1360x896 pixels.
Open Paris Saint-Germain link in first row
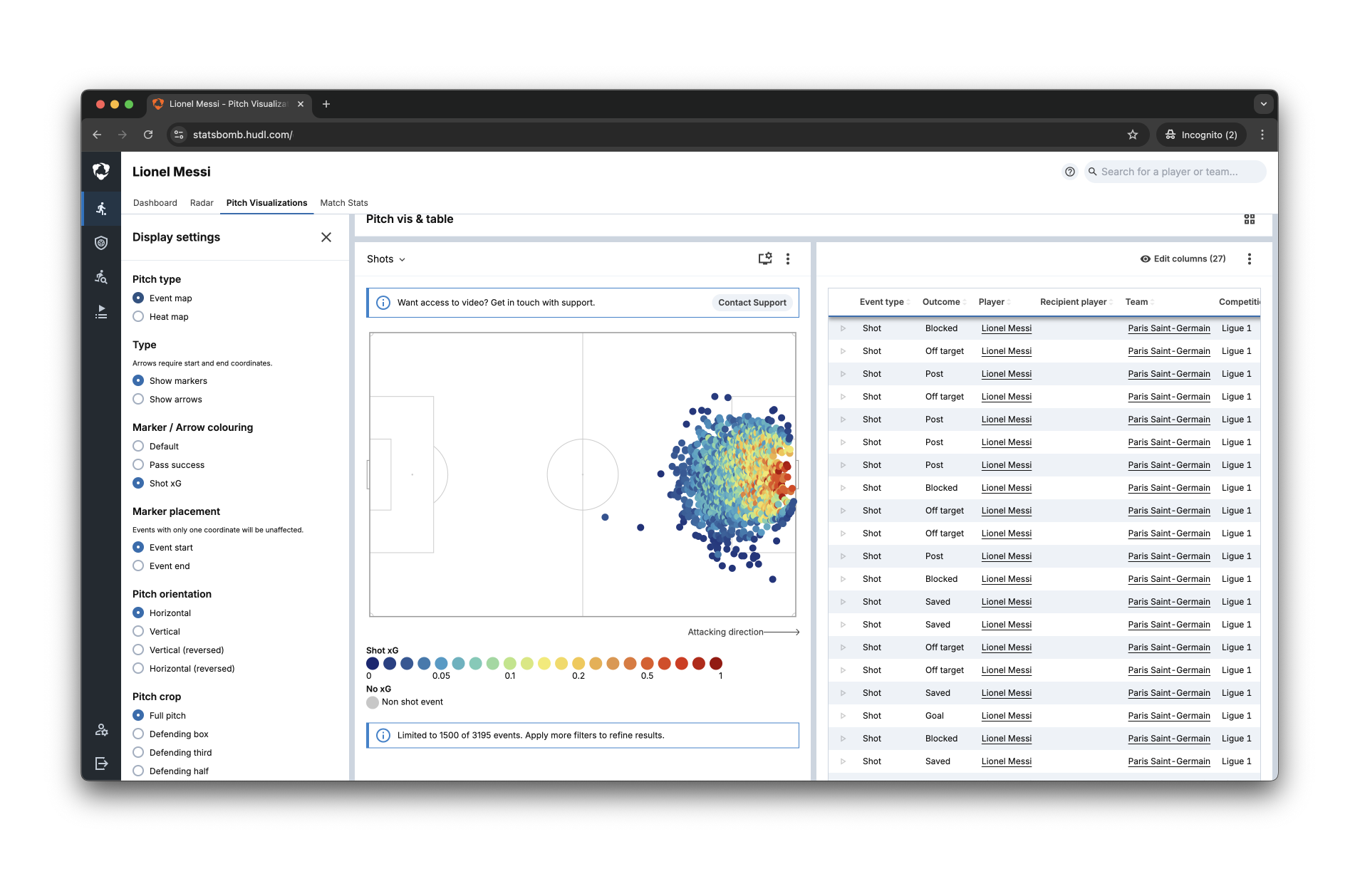(x=1168, y=328)
